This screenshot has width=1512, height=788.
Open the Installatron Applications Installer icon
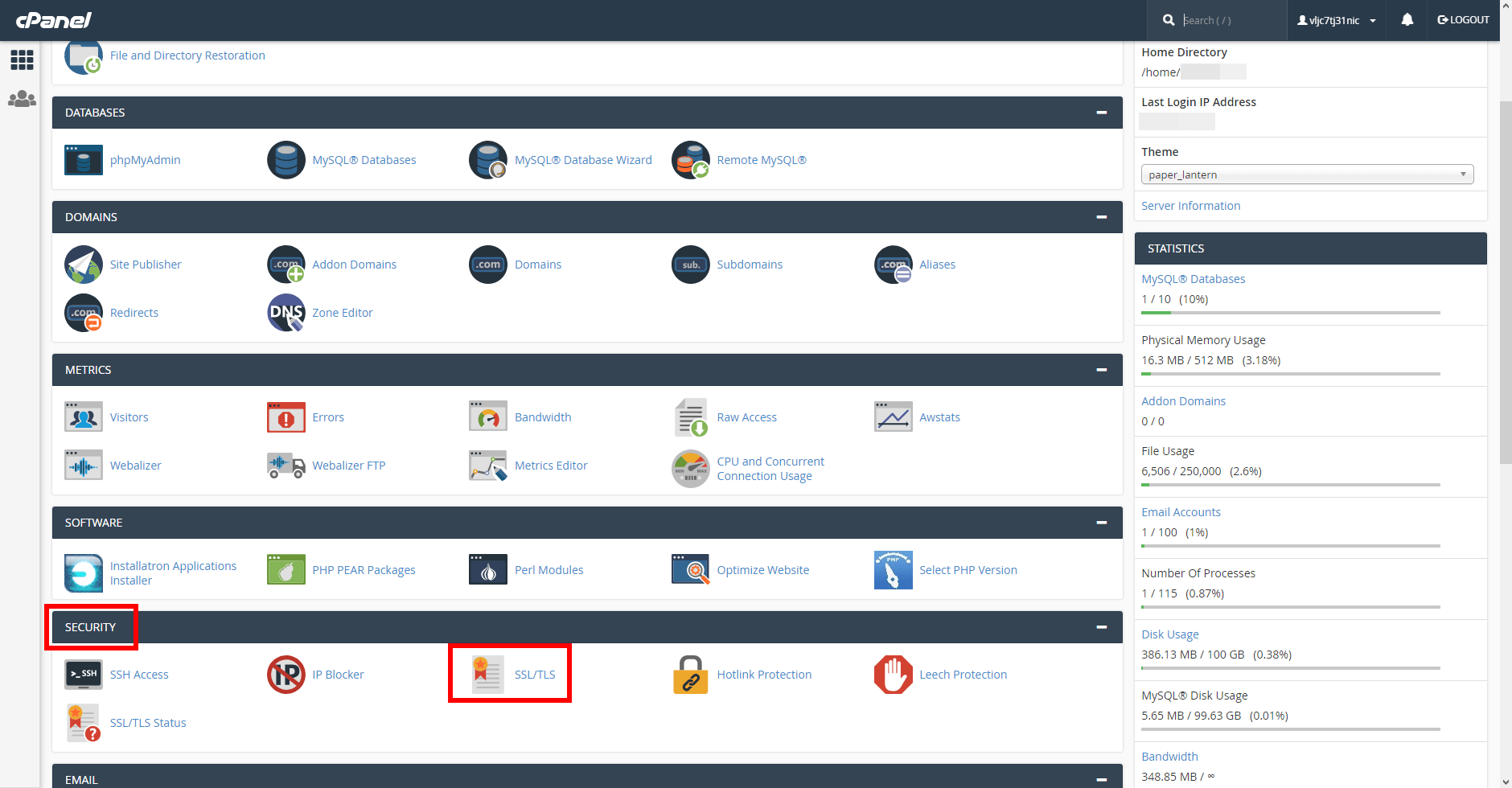tap(84, 573)
